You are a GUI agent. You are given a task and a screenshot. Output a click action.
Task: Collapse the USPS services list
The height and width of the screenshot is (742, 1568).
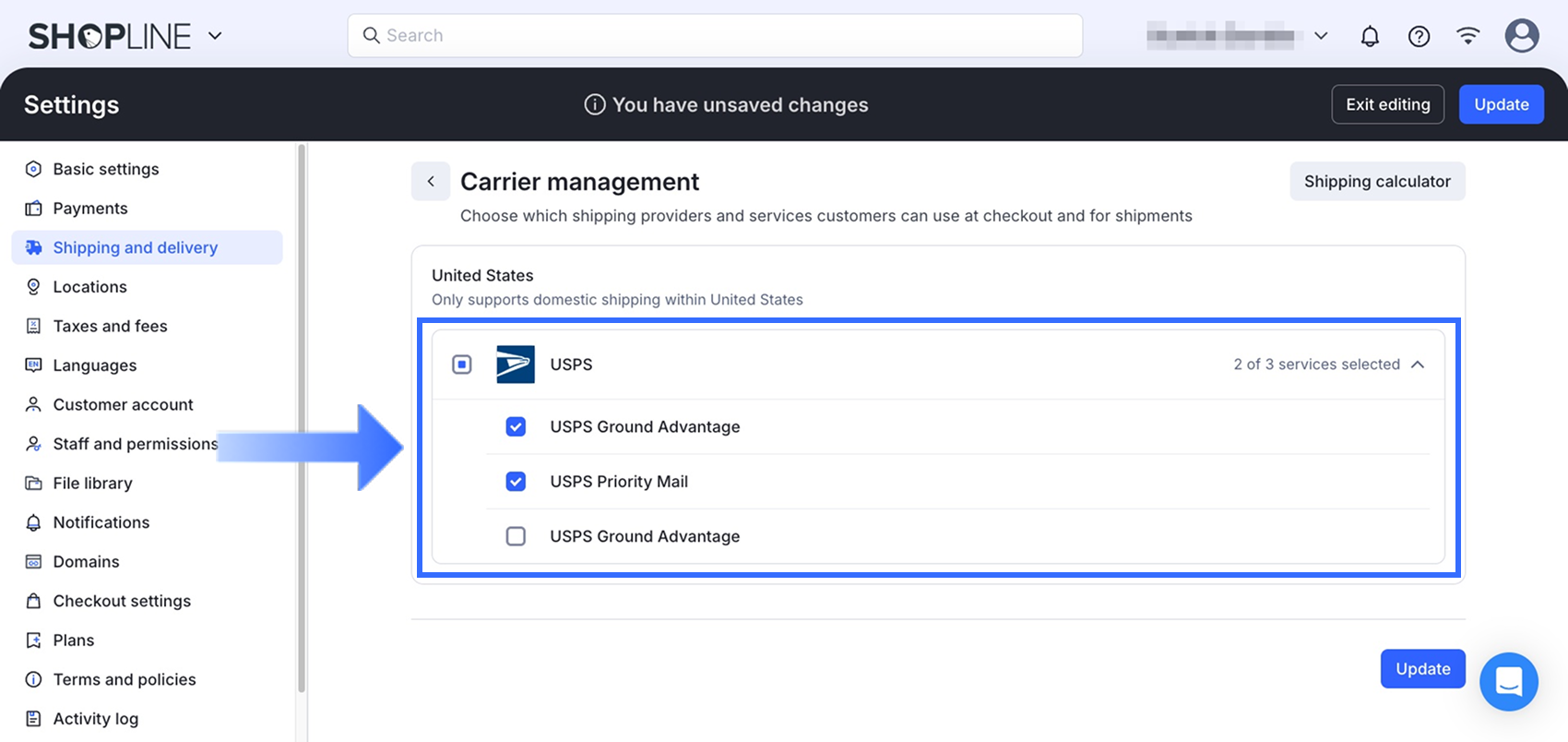pyautogui.click(x=1418, y=365)
